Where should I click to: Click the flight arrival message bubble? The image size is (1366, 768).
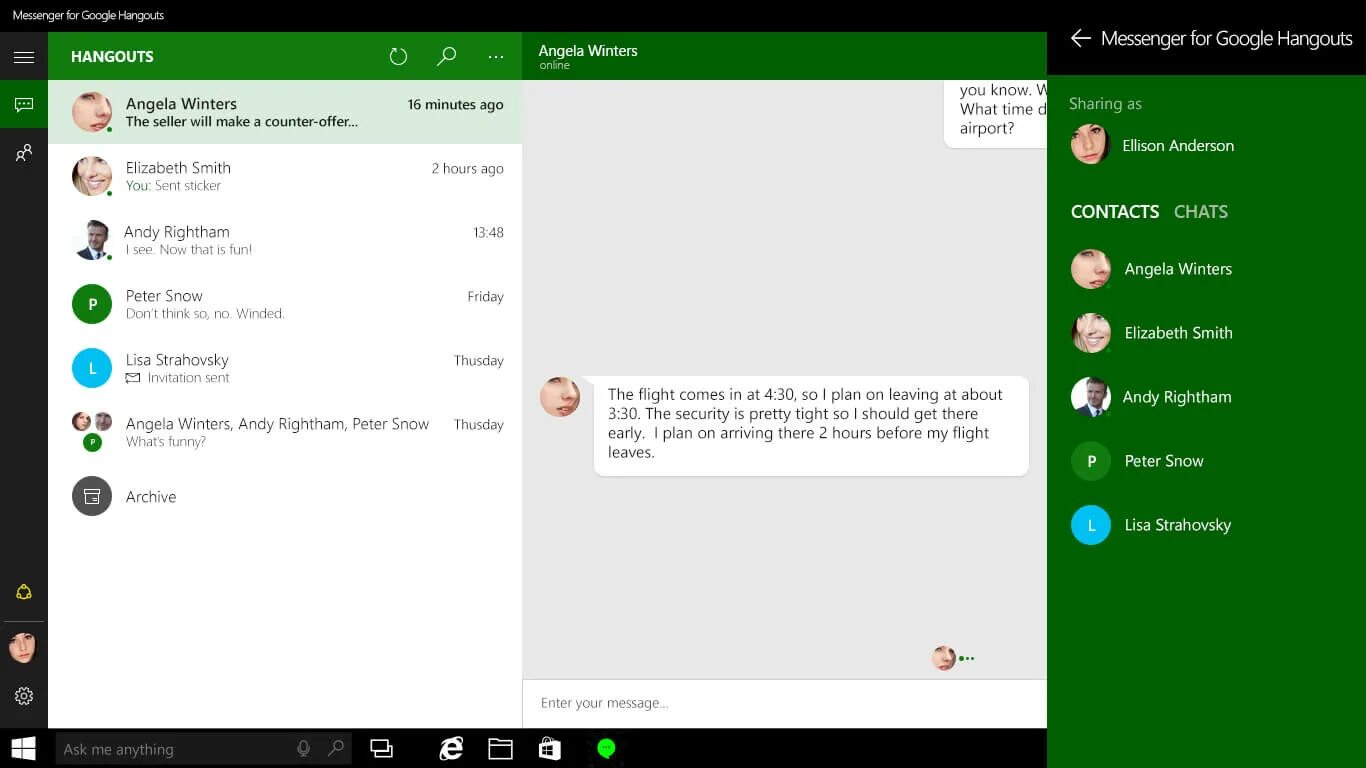(811, 426)
